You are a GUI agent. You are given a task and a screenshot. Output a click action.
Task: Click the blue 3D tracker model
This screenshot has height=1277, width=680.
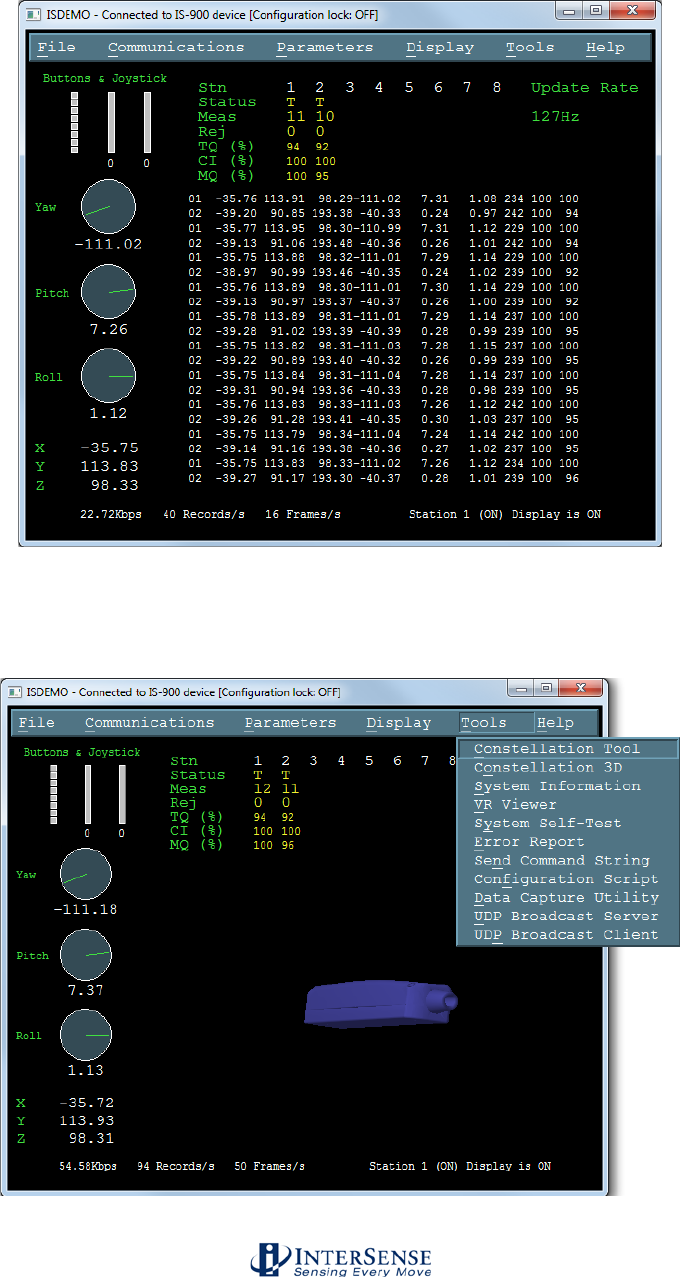(381, 1003)
